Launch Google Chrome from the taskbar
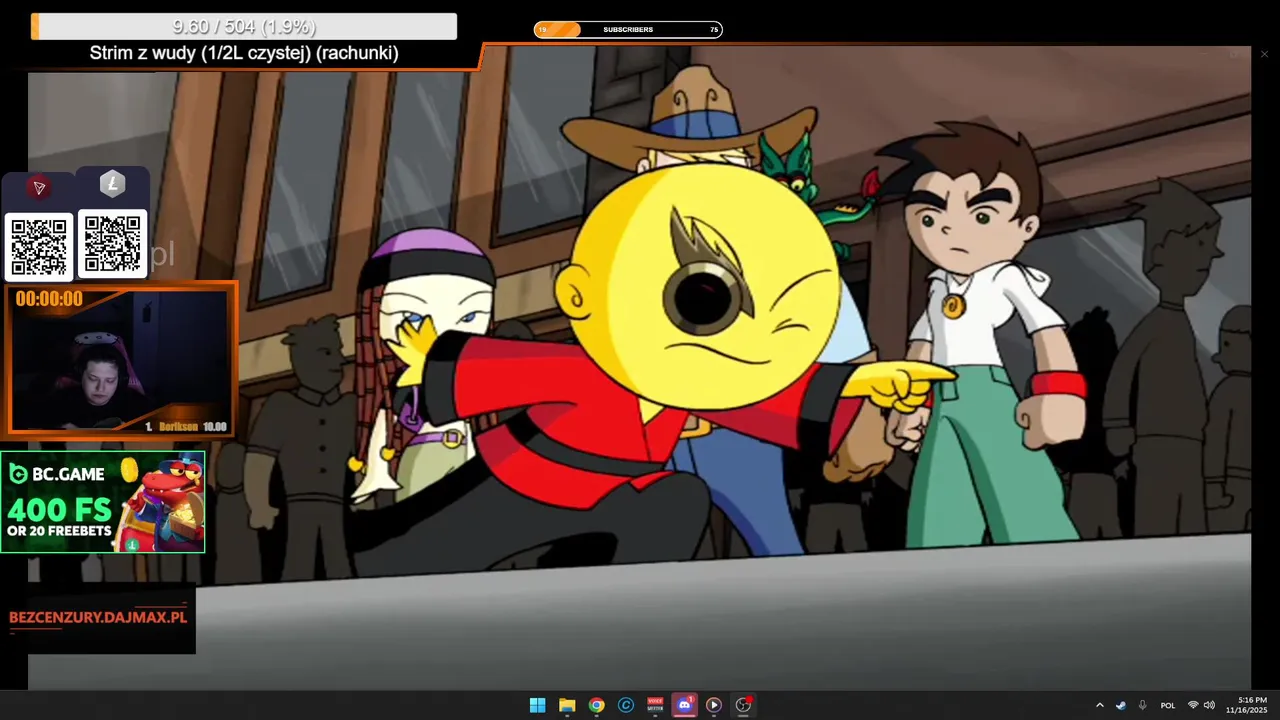Screen dimensions: 1280x720 tap(596, 705)
